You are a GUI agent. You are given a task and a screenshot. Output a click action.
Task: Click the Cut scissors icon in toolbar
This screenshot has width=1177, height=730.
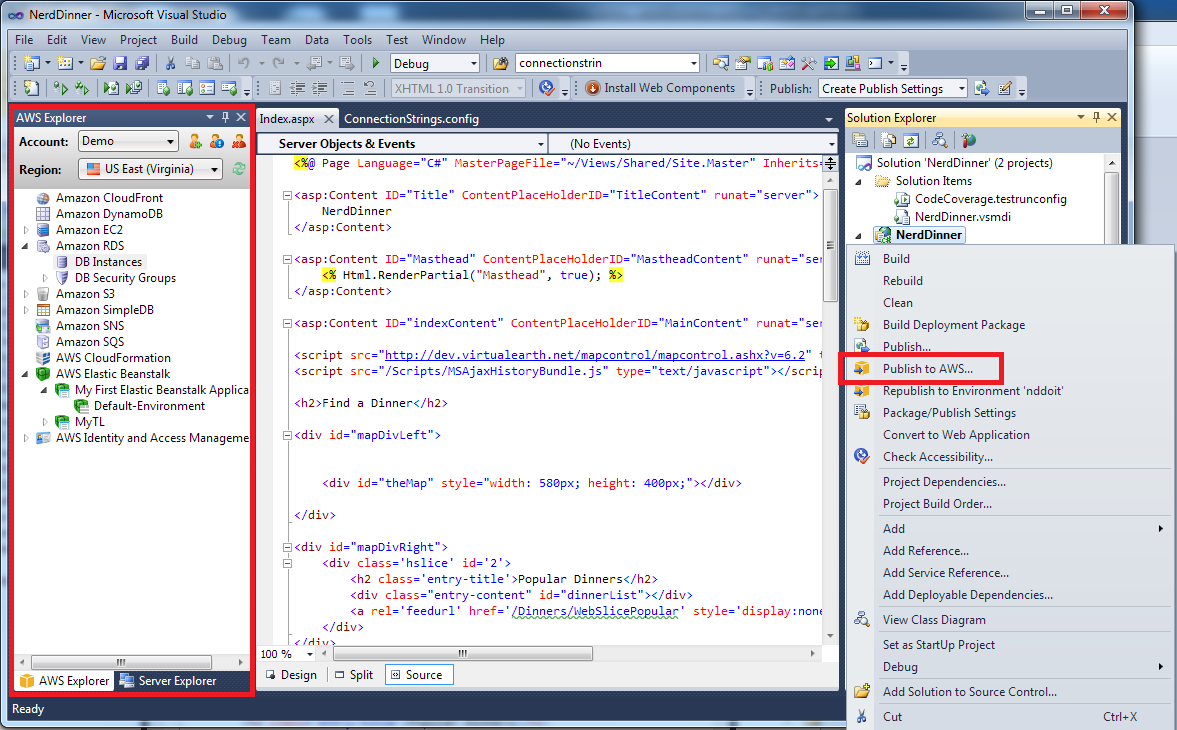pyautogui.click(x=170, y=63)
